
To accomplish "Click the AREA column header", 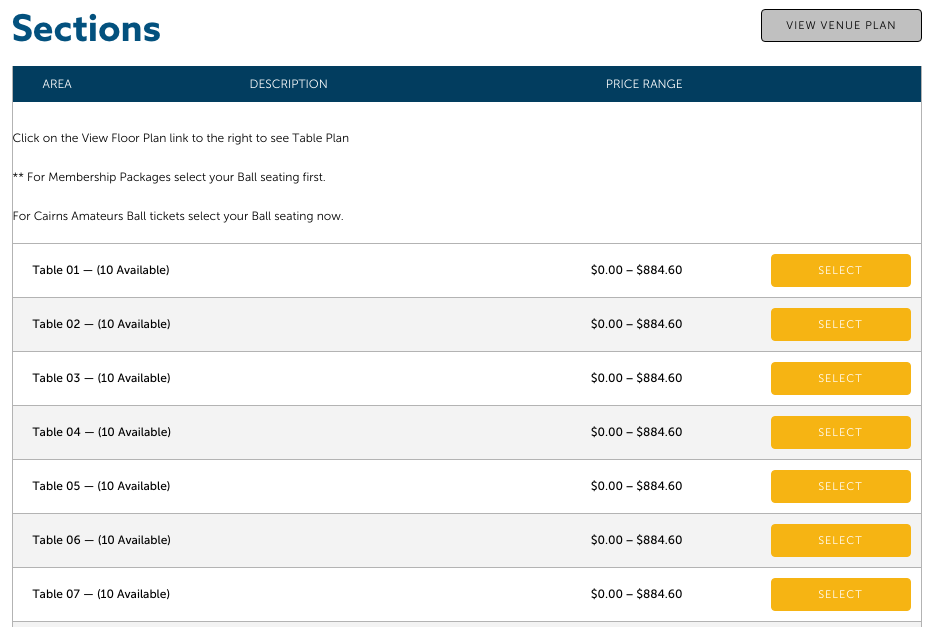I will (57, 84).
